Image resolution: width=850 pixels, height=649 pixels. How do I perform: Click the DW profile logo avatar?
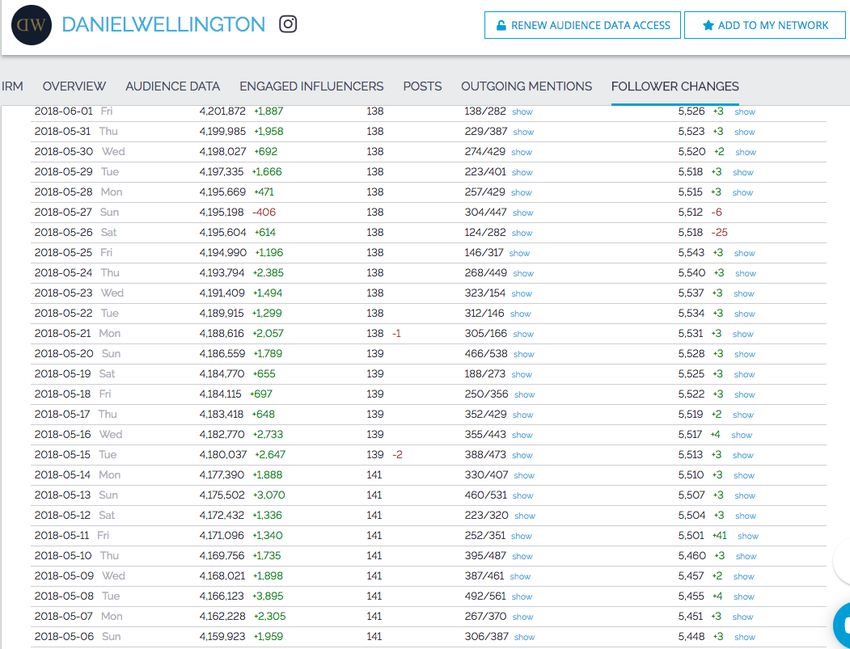[x=31, y=25]
